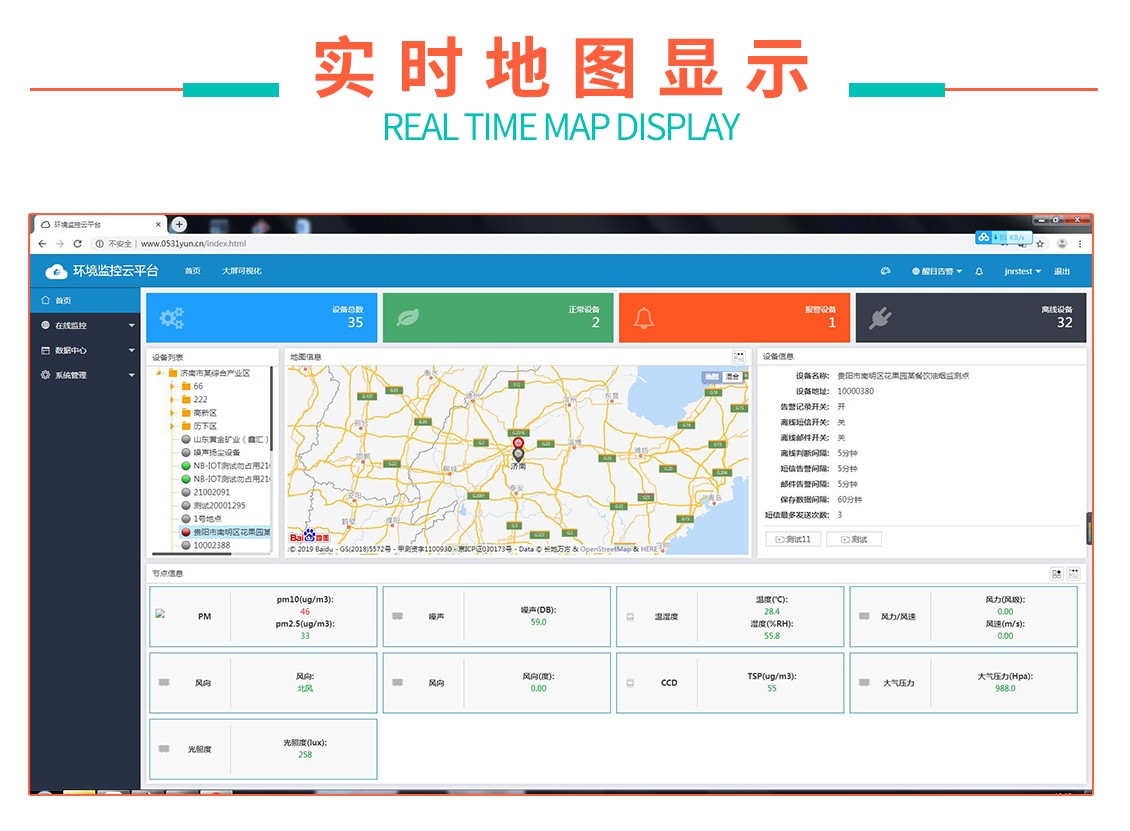Click the red map marker at 济南

pos(518,444)
